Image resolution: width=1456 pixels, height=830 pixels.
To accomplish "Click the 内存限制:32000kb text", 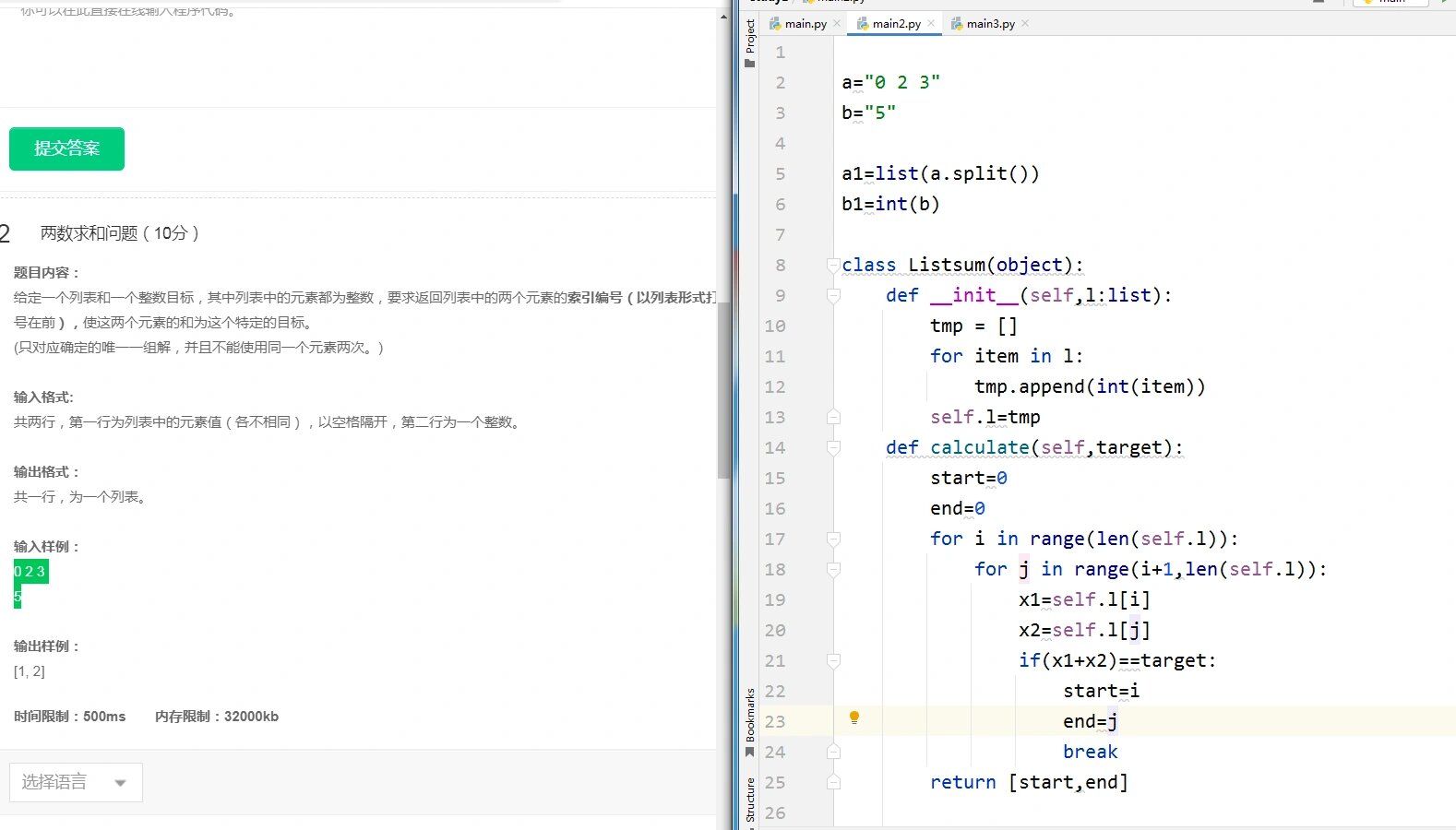I will point(217,717).
